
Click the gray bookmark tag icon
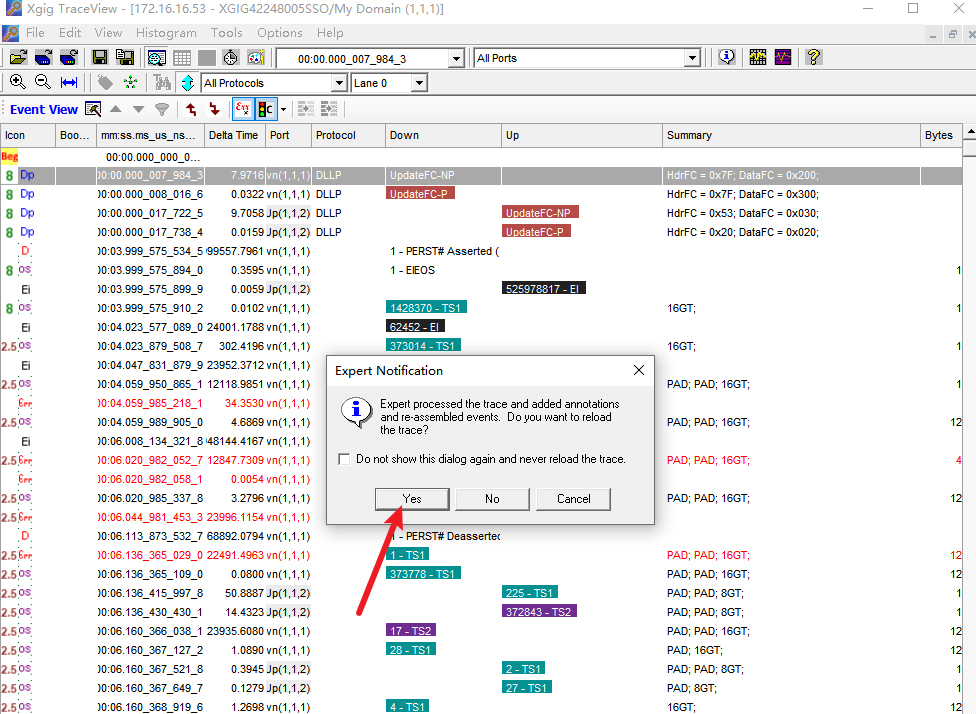click(105, 82)
